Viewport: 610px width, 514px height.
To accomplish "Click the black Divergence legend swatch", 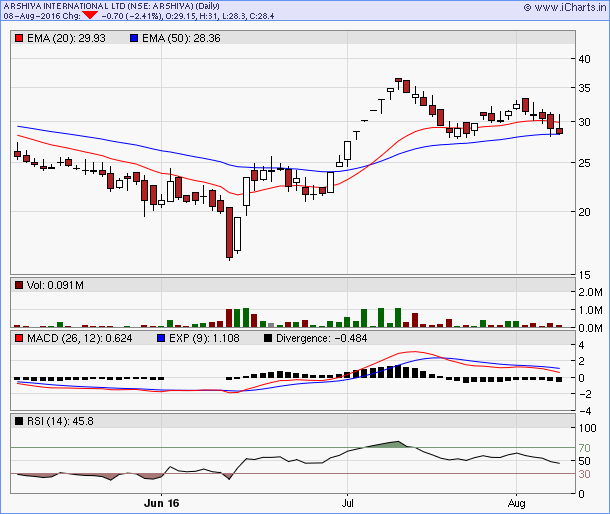I will (x=268, y=338).
